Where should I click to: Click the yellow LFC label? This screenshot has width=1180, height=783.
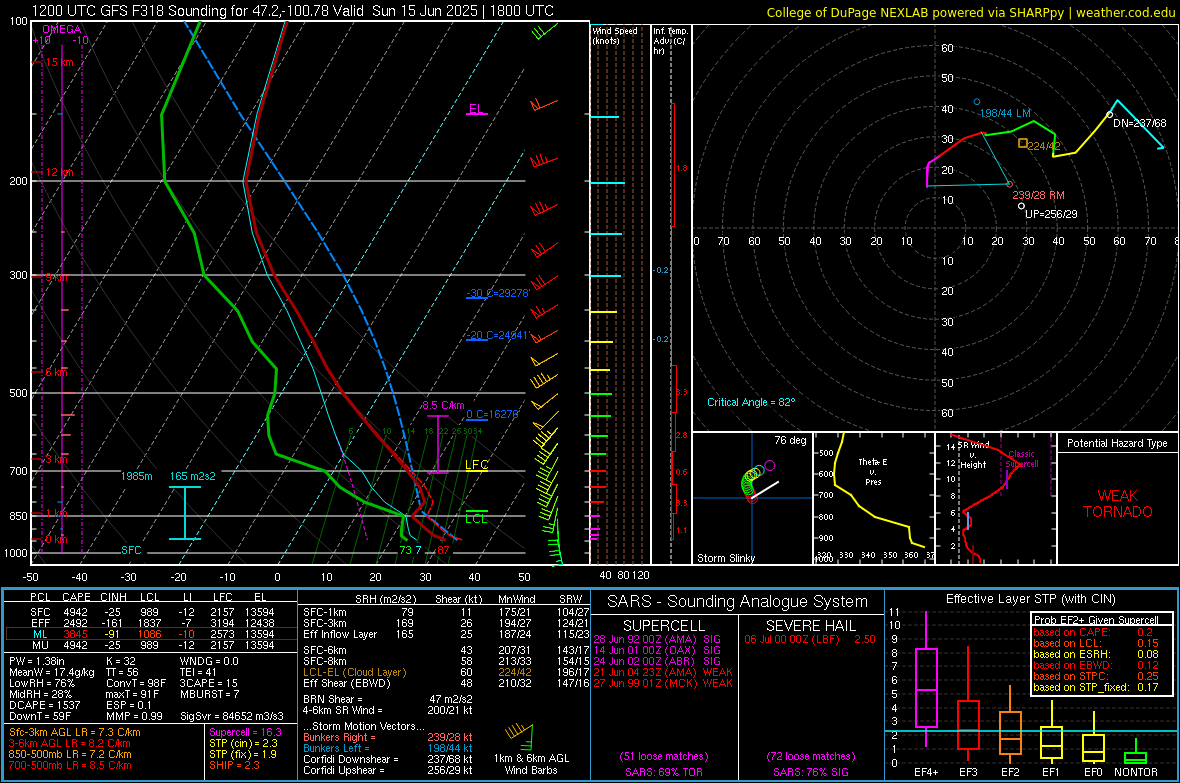tap(476, 465)
